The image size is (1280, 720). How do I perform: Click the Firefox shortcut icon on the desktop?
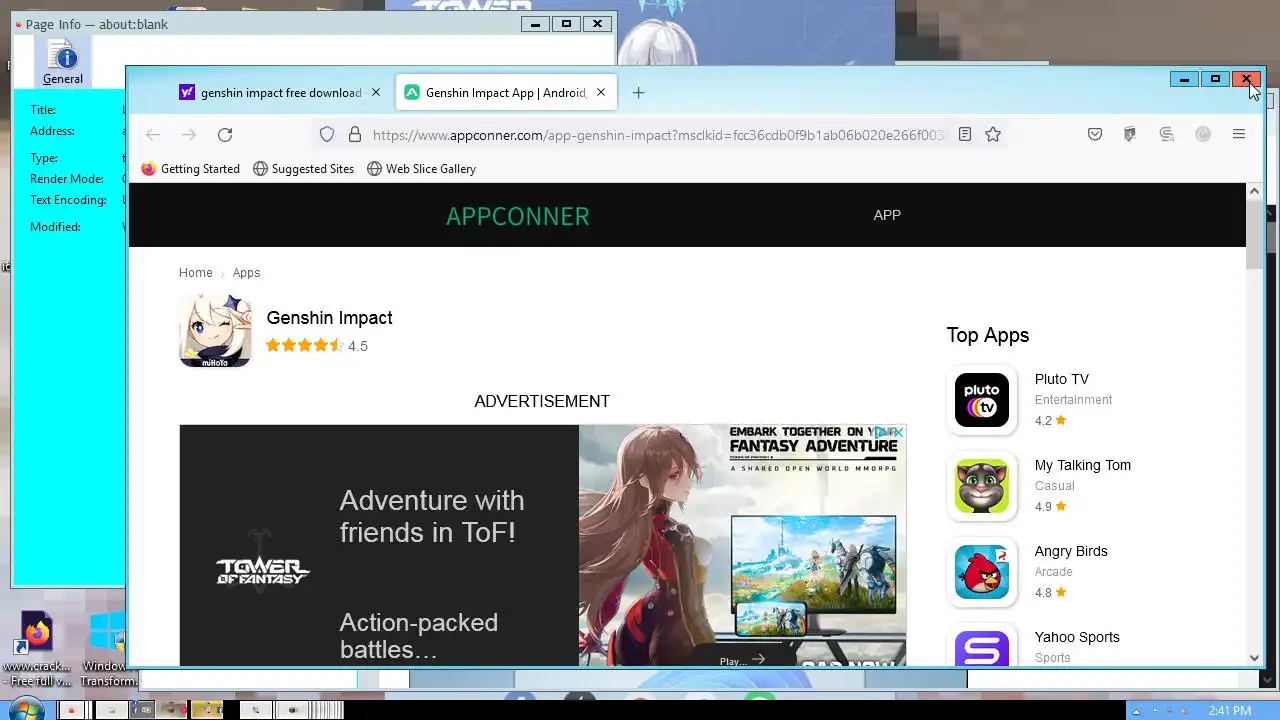pyautogui.click(x=36, y=634)
